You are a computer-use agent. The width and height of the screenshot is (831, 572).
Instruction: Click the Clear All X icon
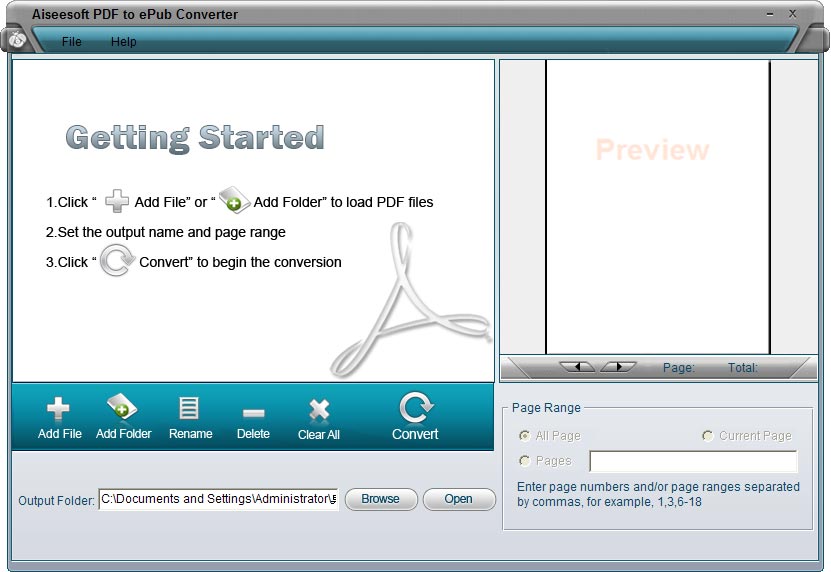[319, 410]
